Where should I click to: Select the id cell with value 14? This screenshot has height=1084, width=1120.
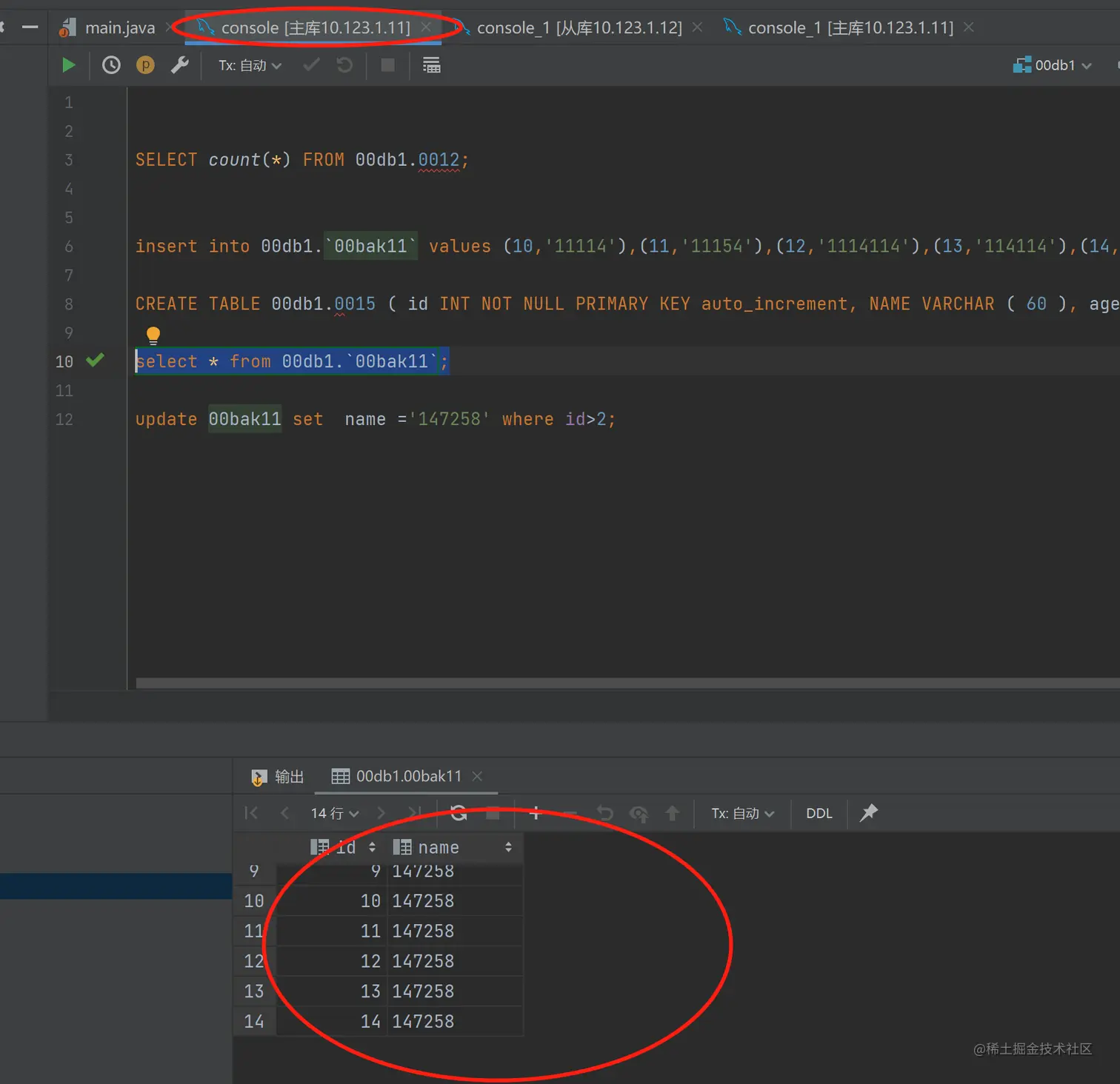(x=331, y=1021)
